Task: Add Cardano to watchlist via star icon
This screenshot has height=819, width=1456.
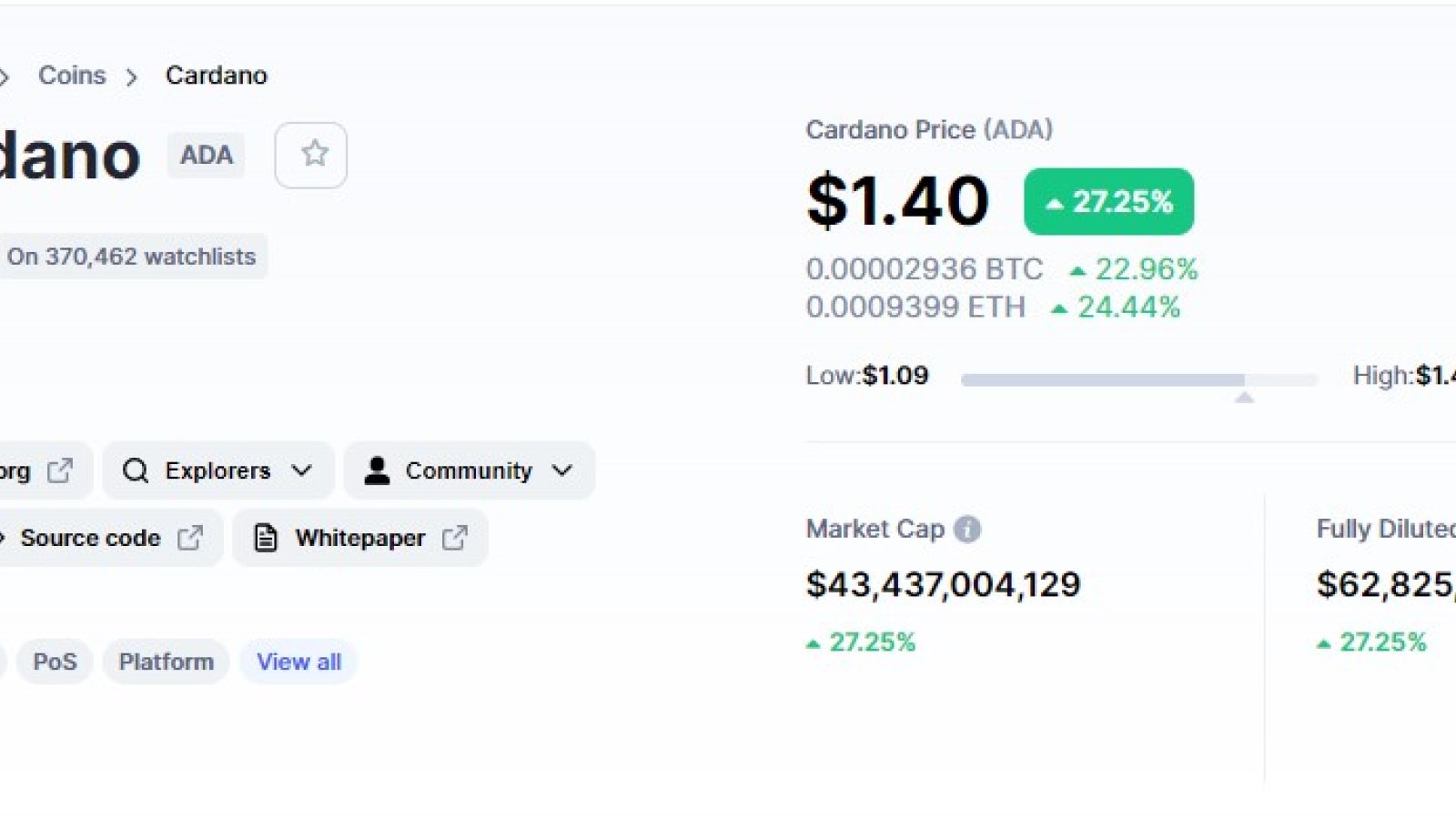Action: coord(311,155)
